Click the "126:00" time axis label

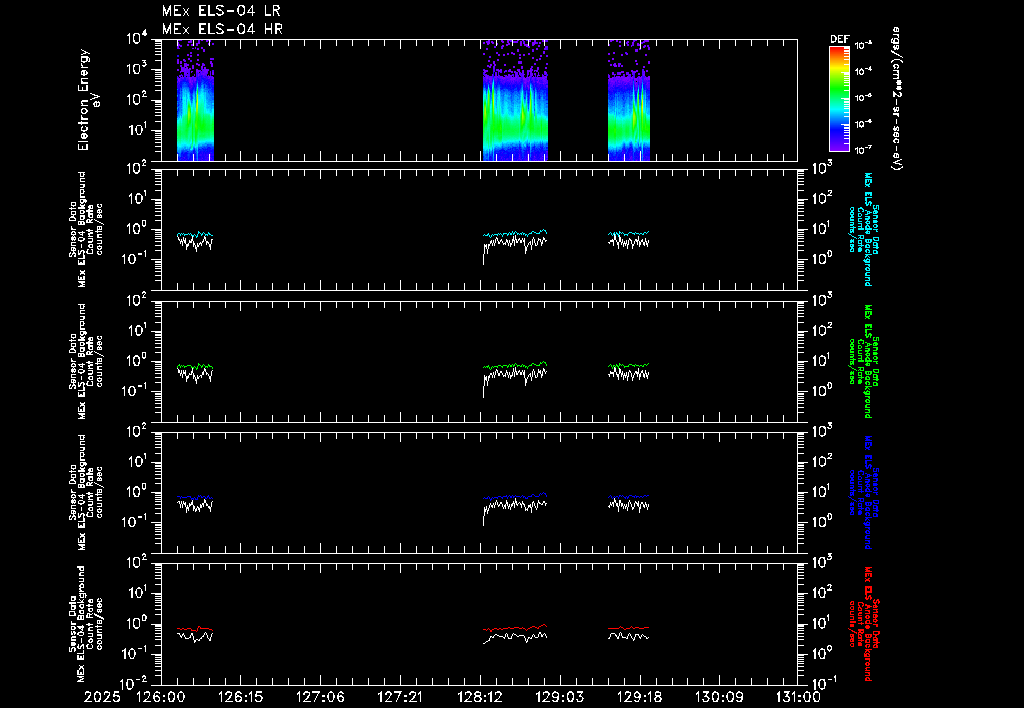point(161,698)
